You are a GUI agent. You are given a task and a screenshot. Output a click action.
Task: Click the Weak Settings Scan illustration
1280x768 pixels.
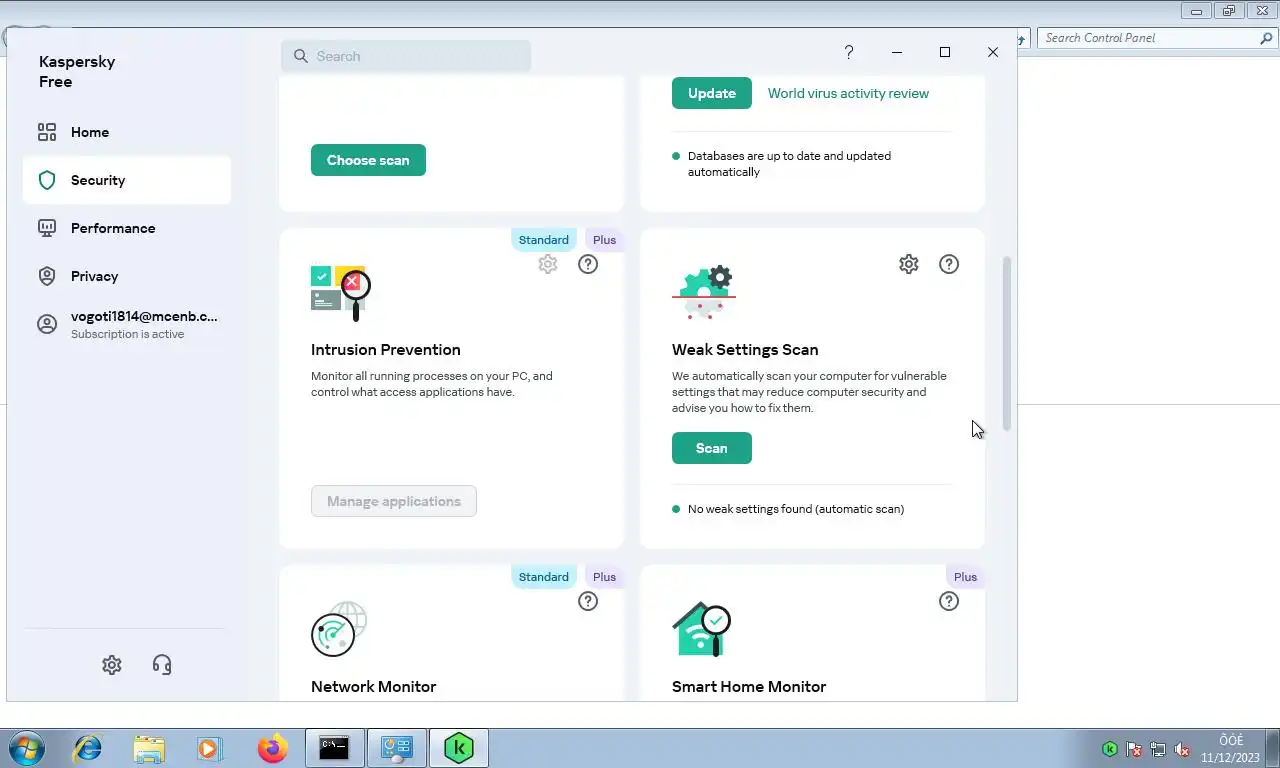[704, 292]
